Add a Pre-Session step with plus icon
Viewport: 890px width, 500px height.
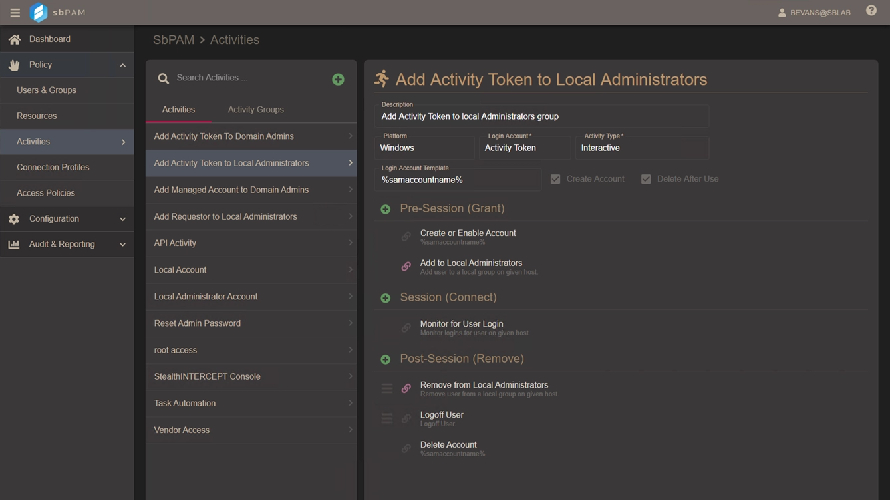[x=385, y=209]
